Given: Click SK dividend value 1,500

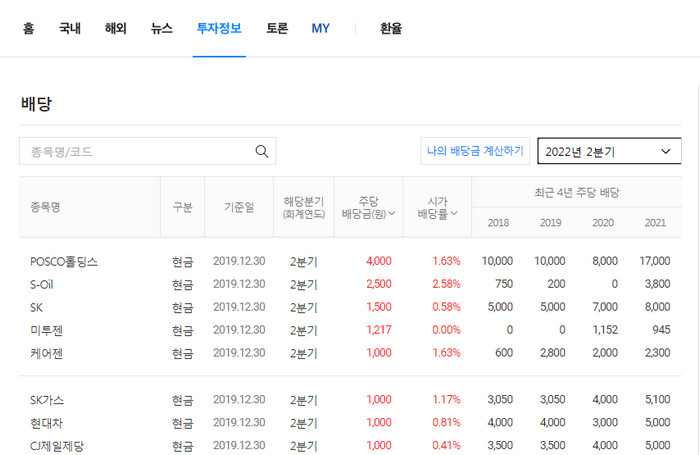Looking at the screenshot, I should click(379, 307).
